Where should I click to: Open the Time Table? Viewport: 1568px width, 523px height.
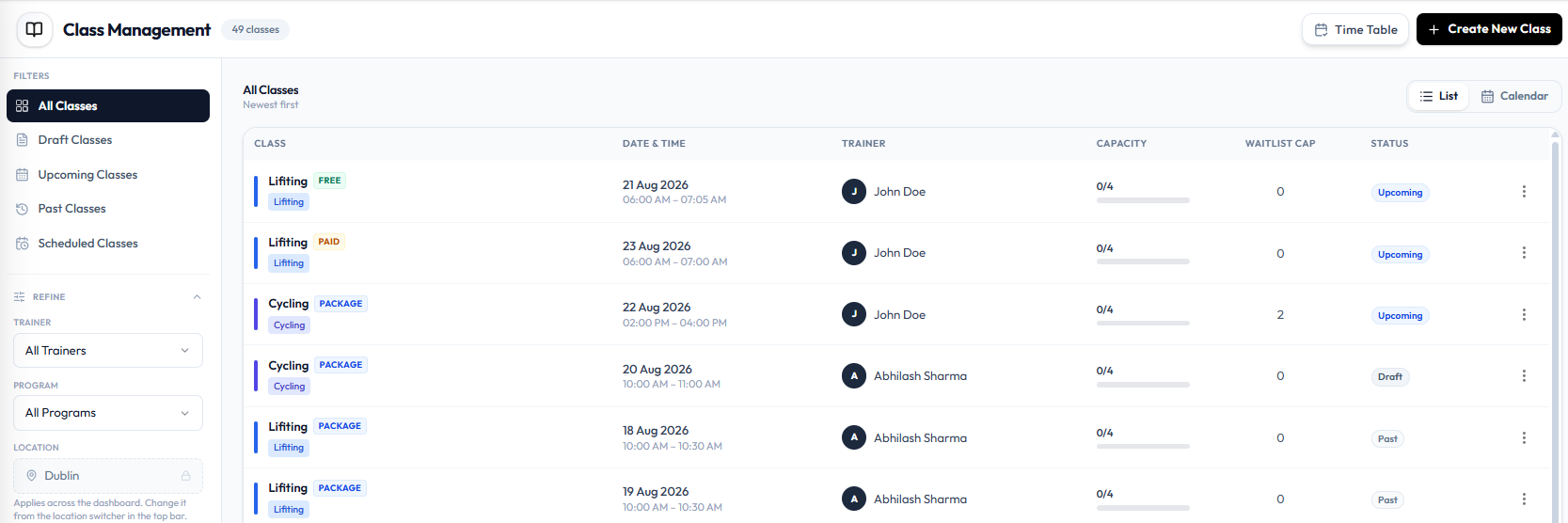point(1355,29)
